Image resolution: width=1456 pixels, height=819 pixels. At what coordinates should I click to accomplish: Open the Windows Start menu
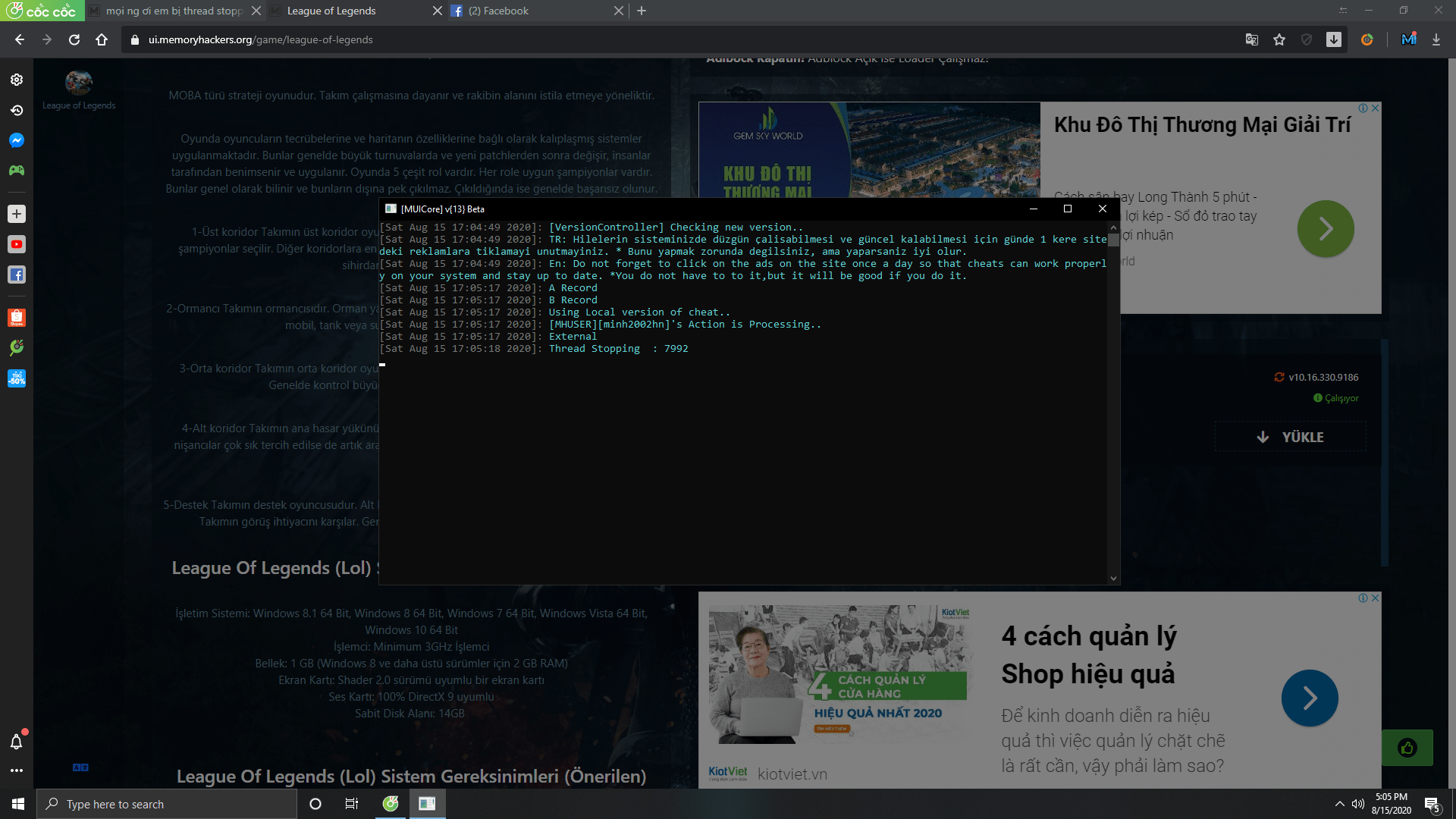(x=18, y=804)
